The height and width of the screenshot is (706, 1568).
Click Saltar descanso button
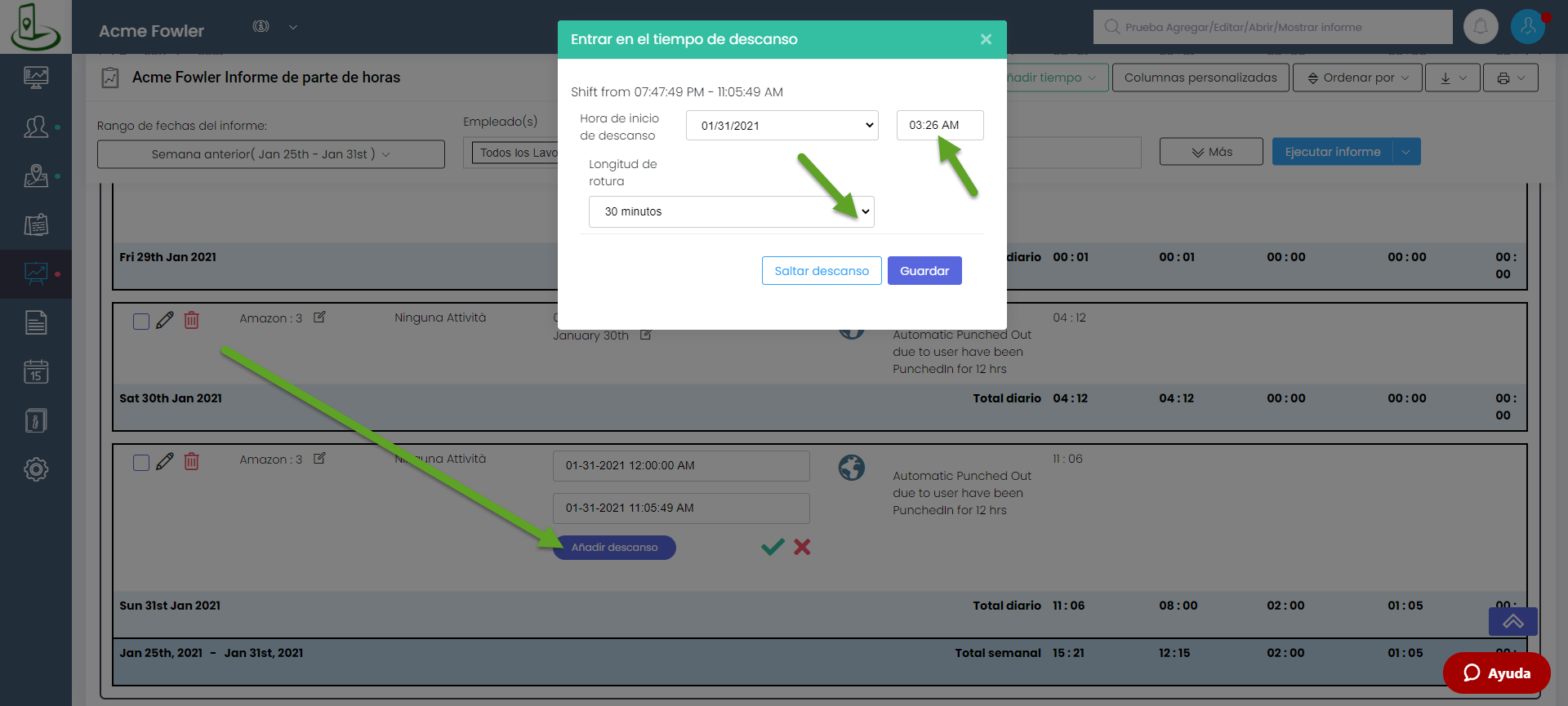click(x=821, y=271)
